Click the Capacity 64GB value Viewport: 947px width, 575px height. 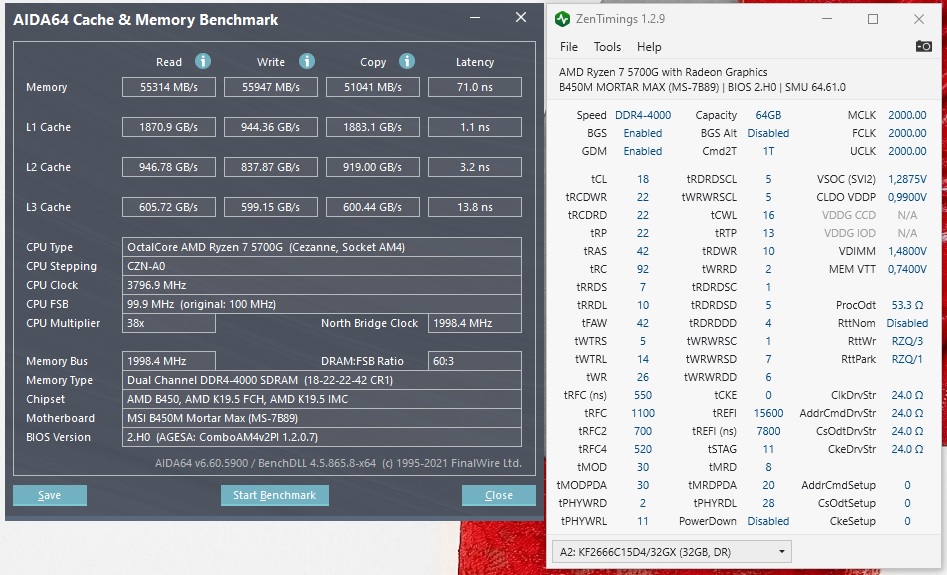[x=768, y=115]
